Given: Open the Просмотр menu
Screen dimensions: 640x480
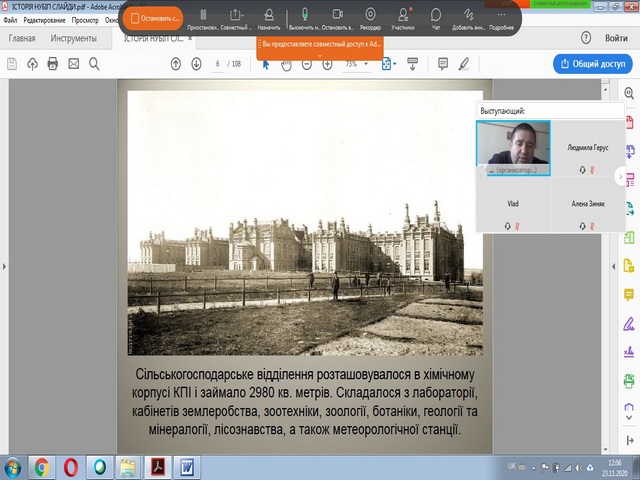Looking at the screenshot, I should tap(85, 20).
